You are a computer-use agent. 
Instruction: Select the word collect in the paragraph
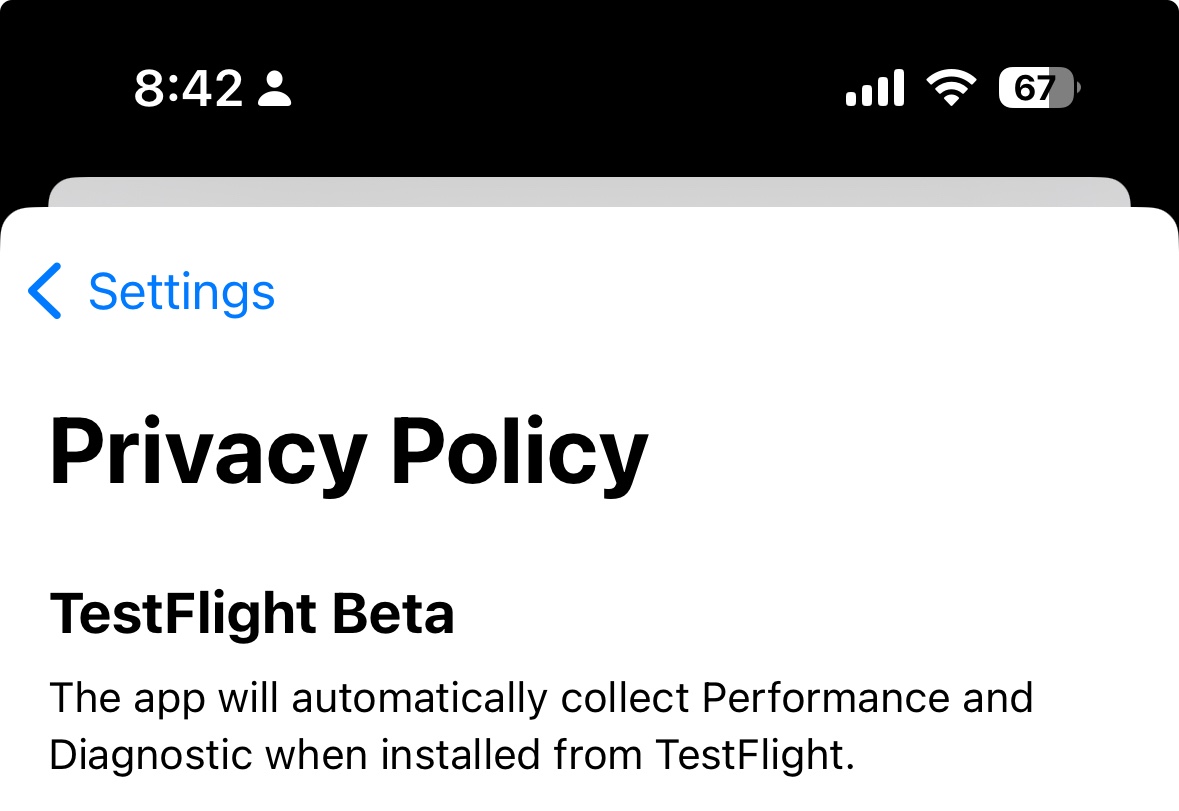pyautogui.click(x=625, y=698)
